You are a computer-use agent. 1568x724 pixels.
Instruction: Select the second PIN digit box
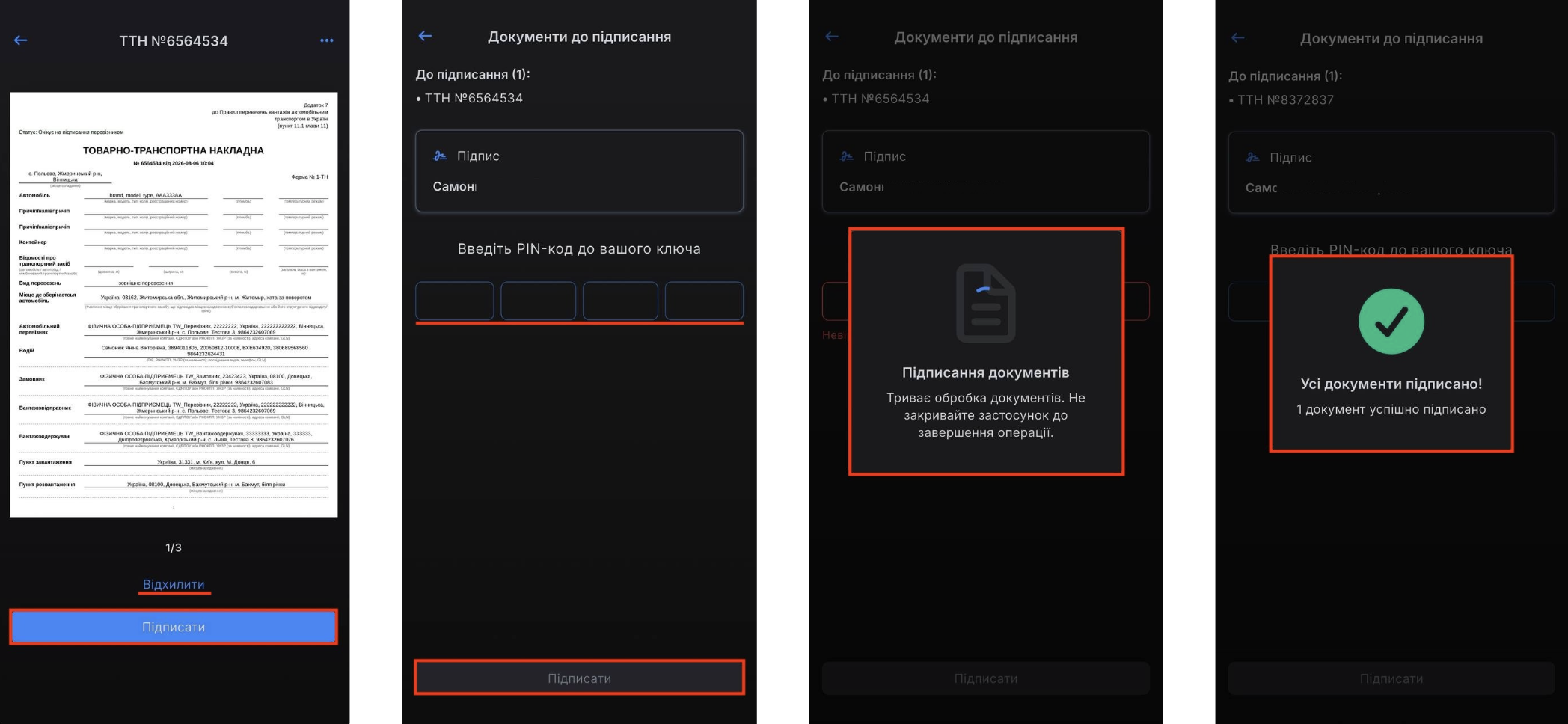pos(539,301)
